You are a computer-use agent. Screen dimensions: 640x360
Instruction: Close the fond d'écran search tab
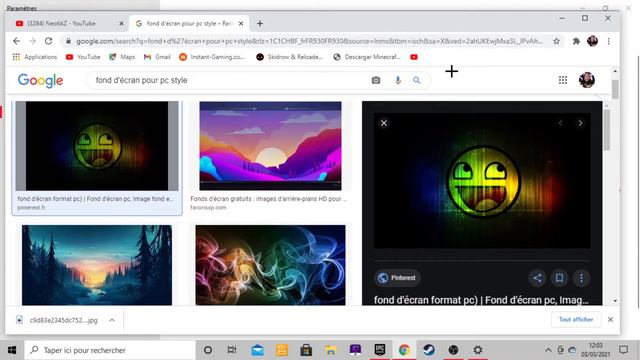point(241,24)
